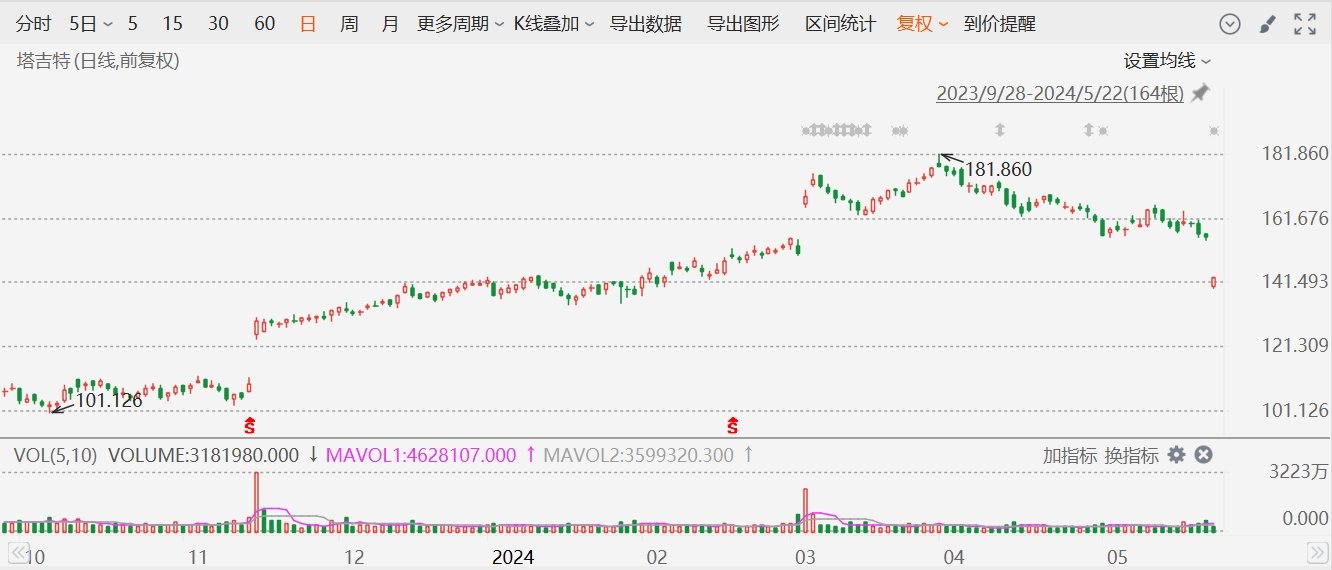Pin the date range with the pushpin icon
Viewport: 1332px width, 570px height.
[1200, 93]
